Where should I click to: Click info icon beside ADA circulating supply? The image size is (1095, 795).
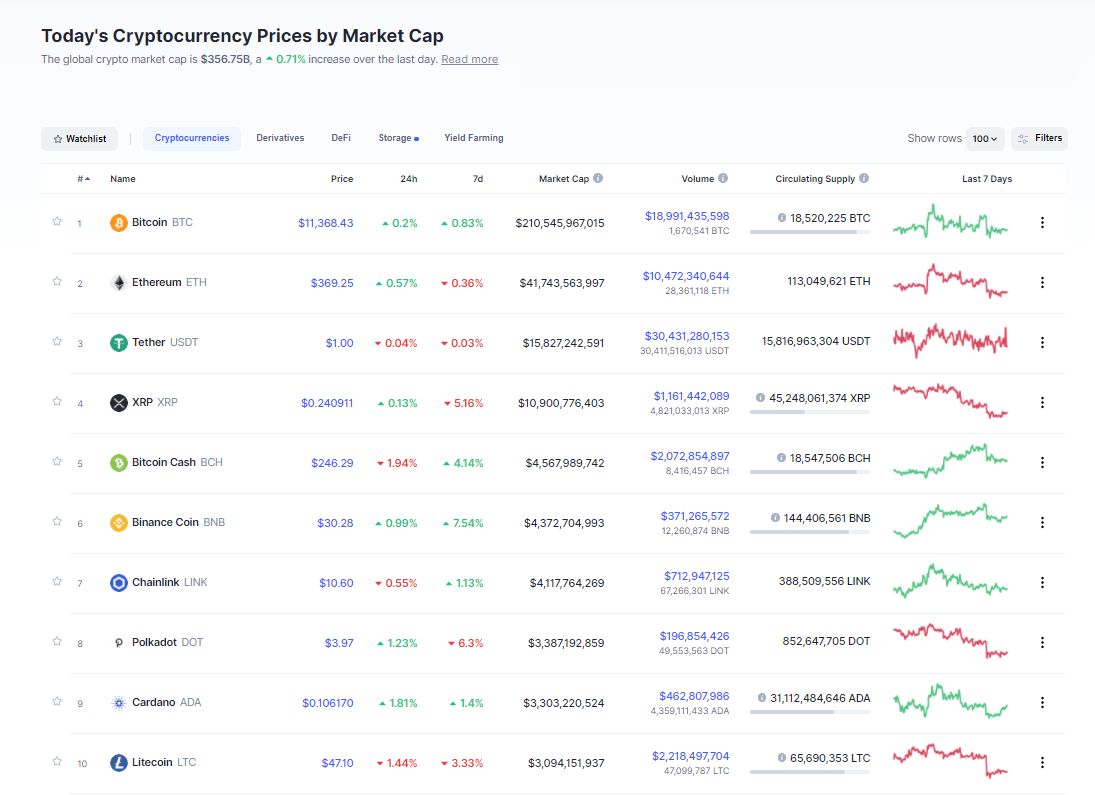coord(762,698)
